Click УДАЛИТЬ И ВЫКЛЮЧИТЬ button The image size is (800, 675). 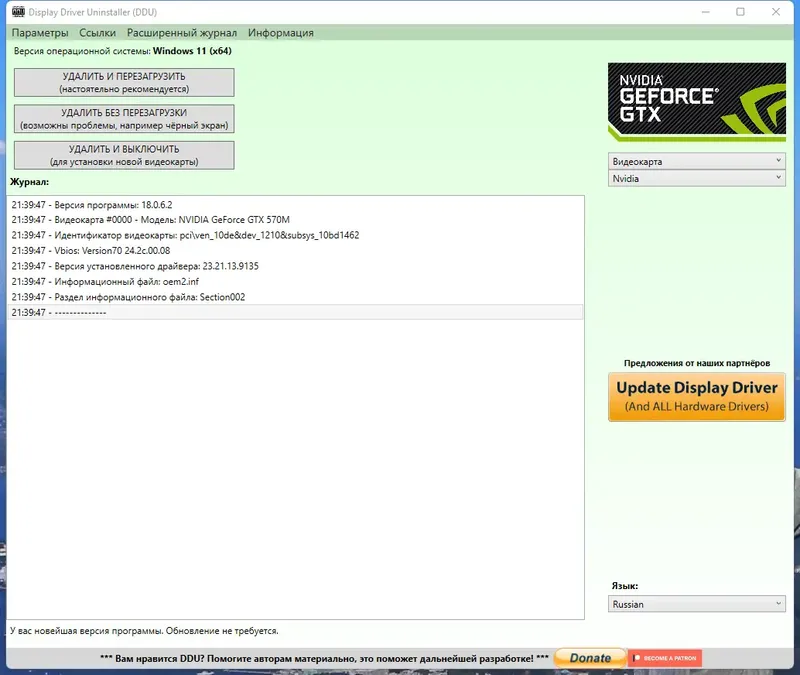(x=122, y=155)
